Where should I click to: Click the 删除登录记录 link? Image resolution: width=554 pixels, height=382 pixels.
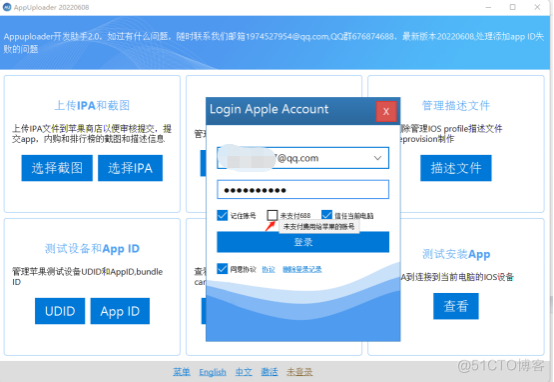tap(302, 270)
